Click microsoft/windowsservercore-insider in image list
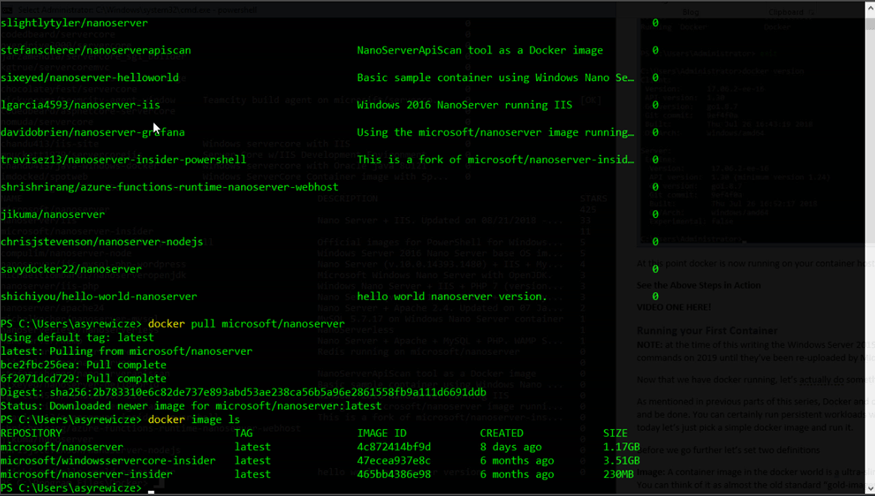The height and width of the screenshot is (496, 875). 108,460
